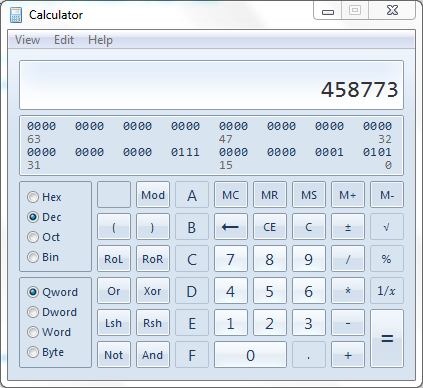Click the multiplication asterisk button
423x388 pixels.
click(348, 291)
